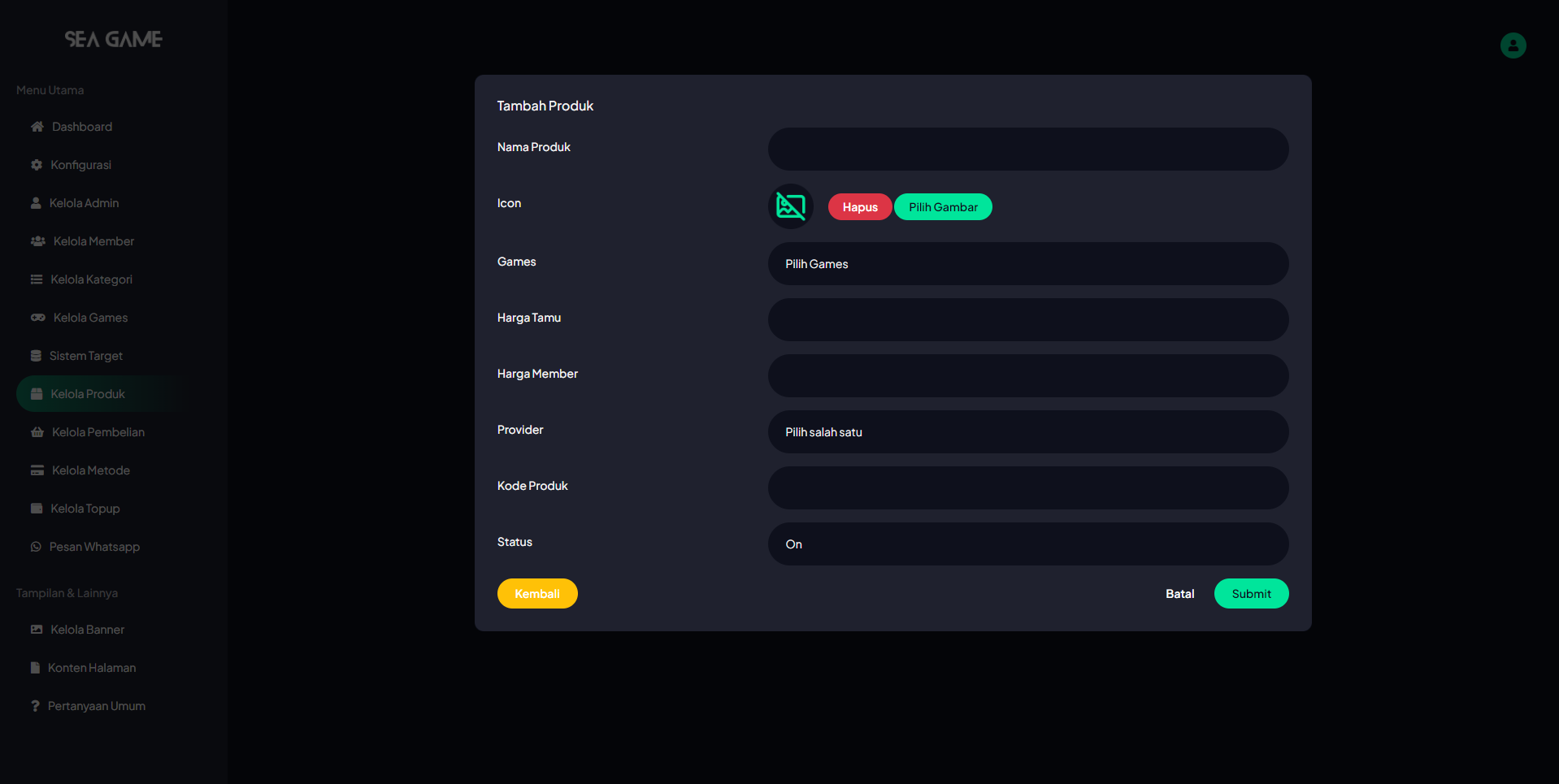Click the 'Menu Utama' section label

point(50,90)
